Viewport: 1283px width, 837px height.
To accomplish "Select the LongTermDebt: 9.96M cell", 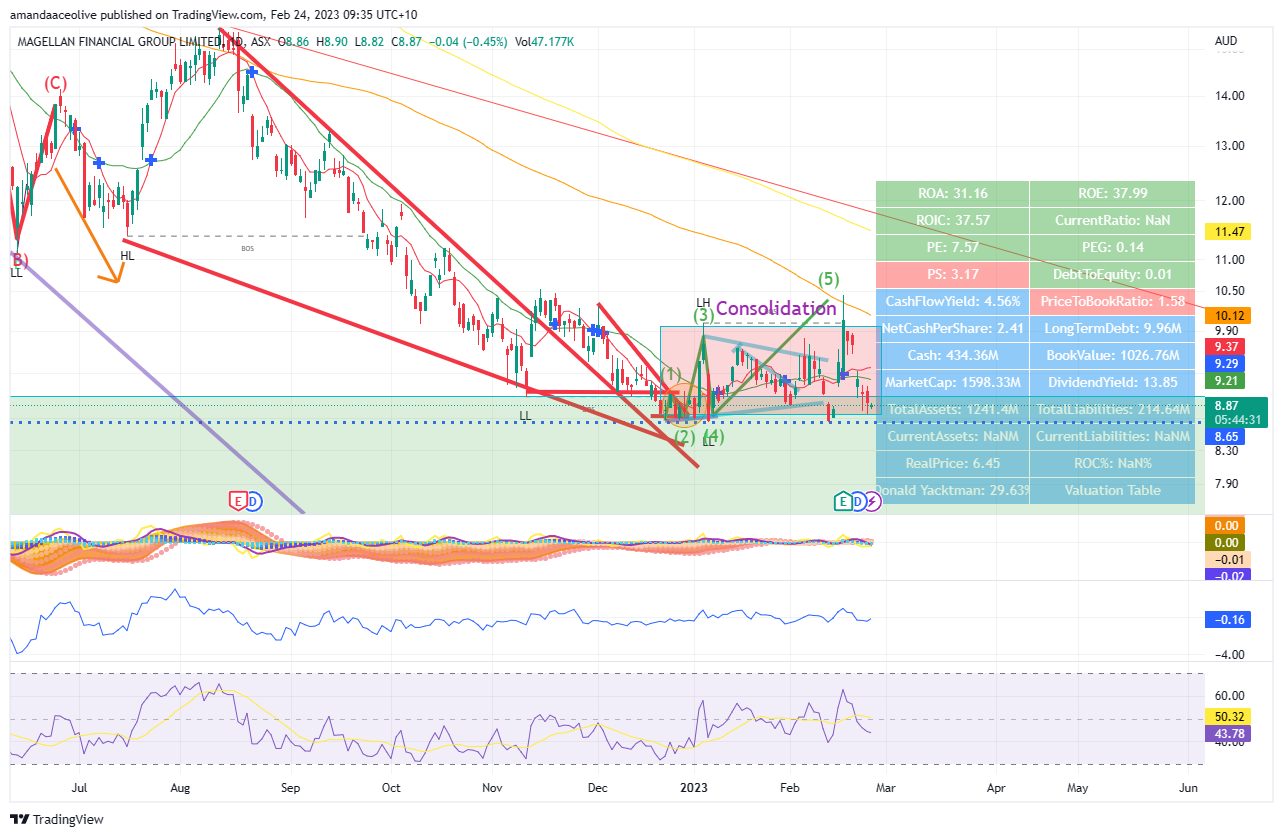I will (1112, 328).
